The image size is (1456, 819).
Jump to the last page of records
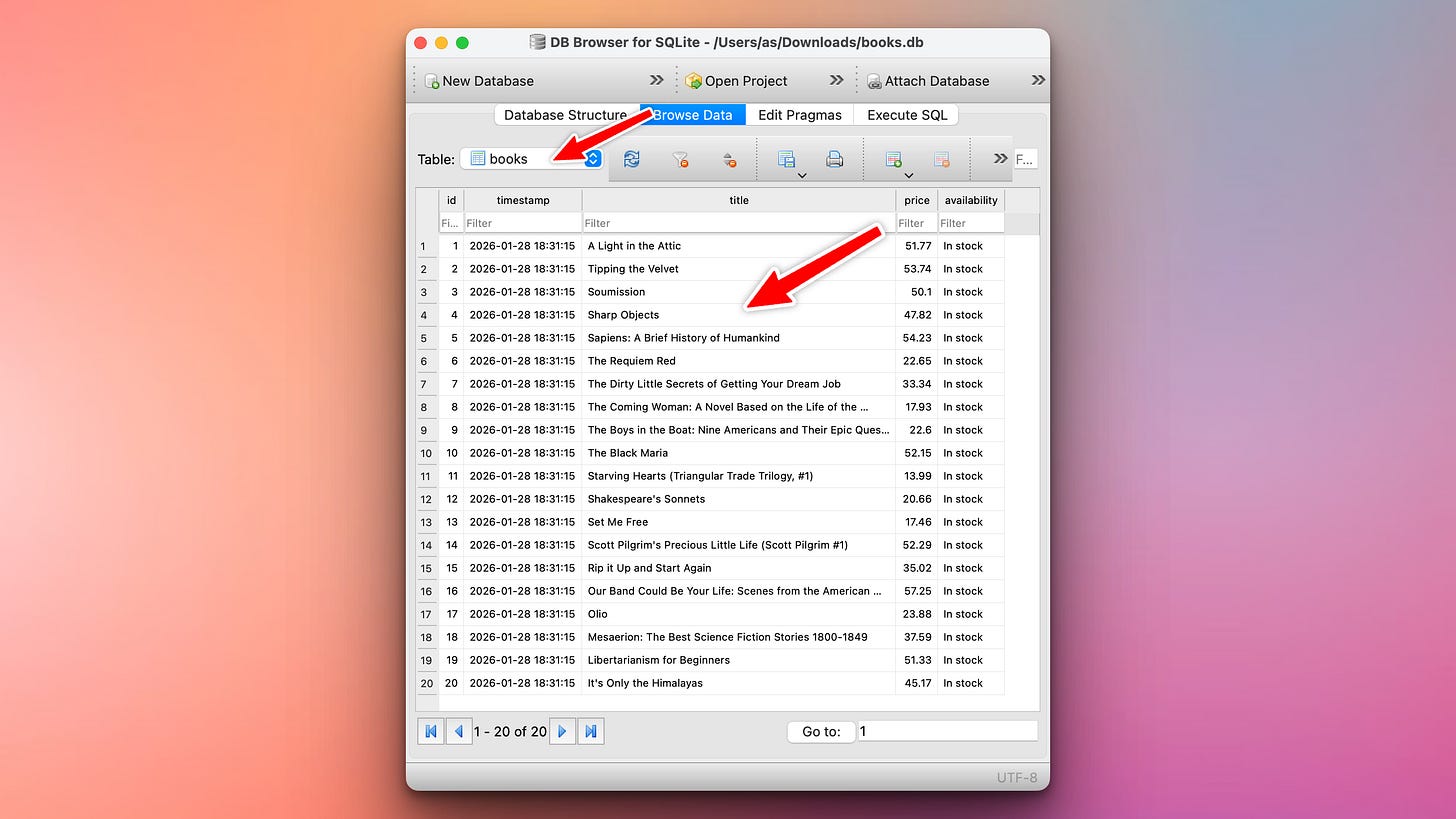click(590, 731)
